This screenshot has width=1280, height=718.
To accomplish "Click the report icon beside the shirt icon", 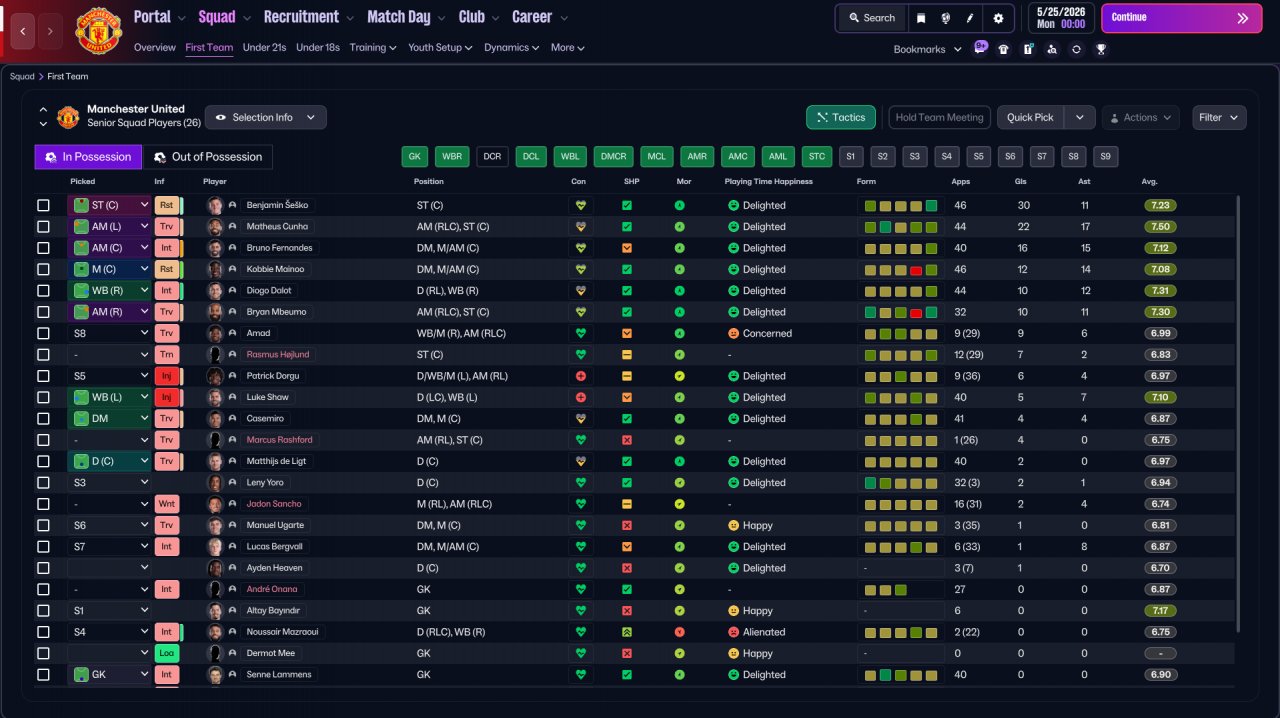I will click(1028, 49).
